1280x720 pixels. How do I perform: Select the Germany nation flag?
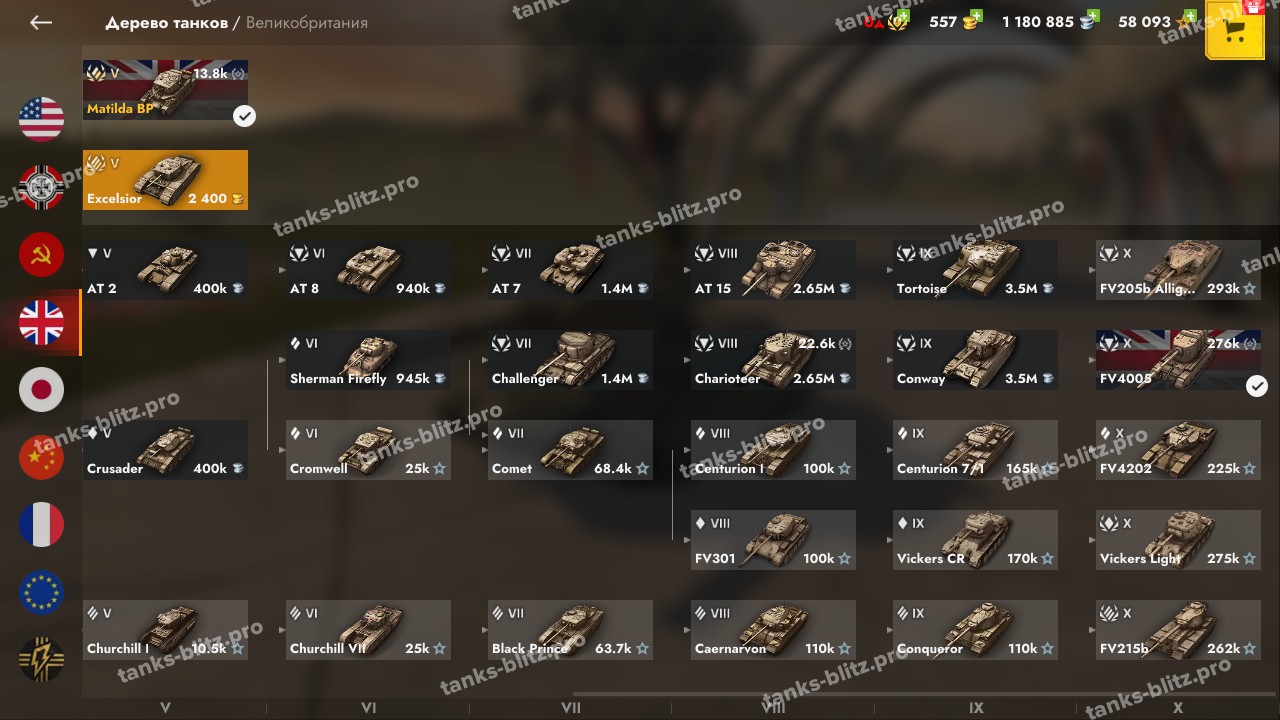coord(41,186)
